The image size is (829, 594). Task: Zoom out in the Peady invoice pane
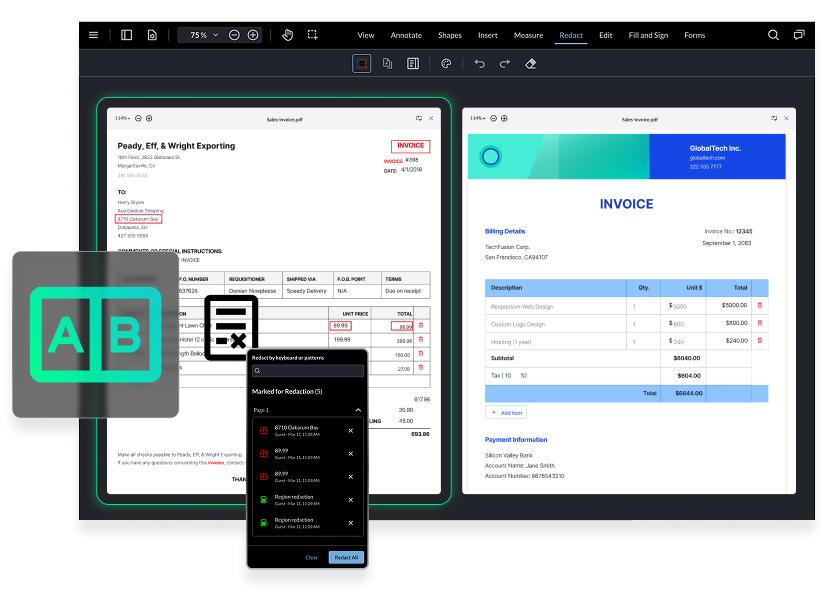click(139, 118)
